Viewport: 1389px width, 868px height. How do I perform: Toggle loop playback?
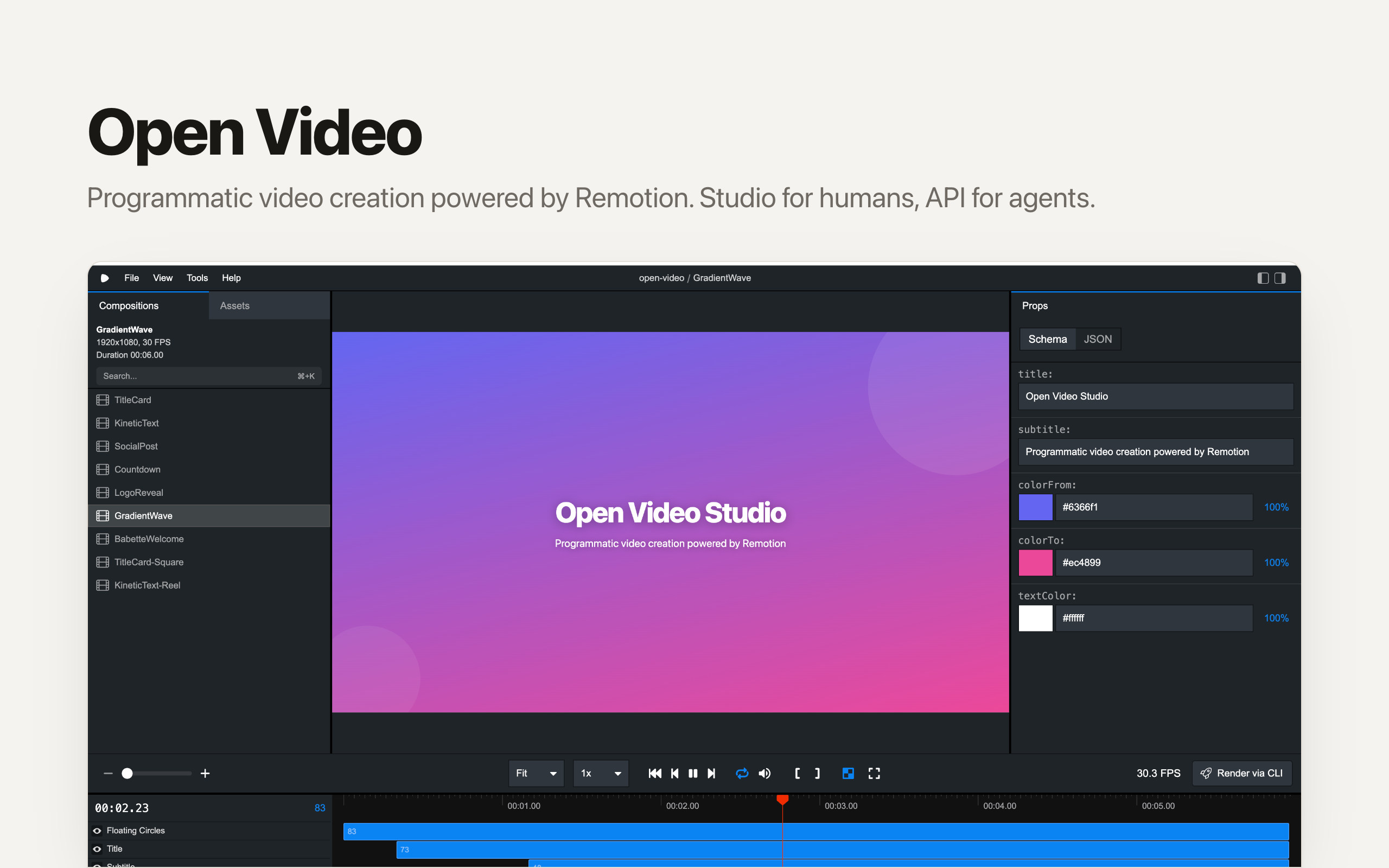coord(742,773)
